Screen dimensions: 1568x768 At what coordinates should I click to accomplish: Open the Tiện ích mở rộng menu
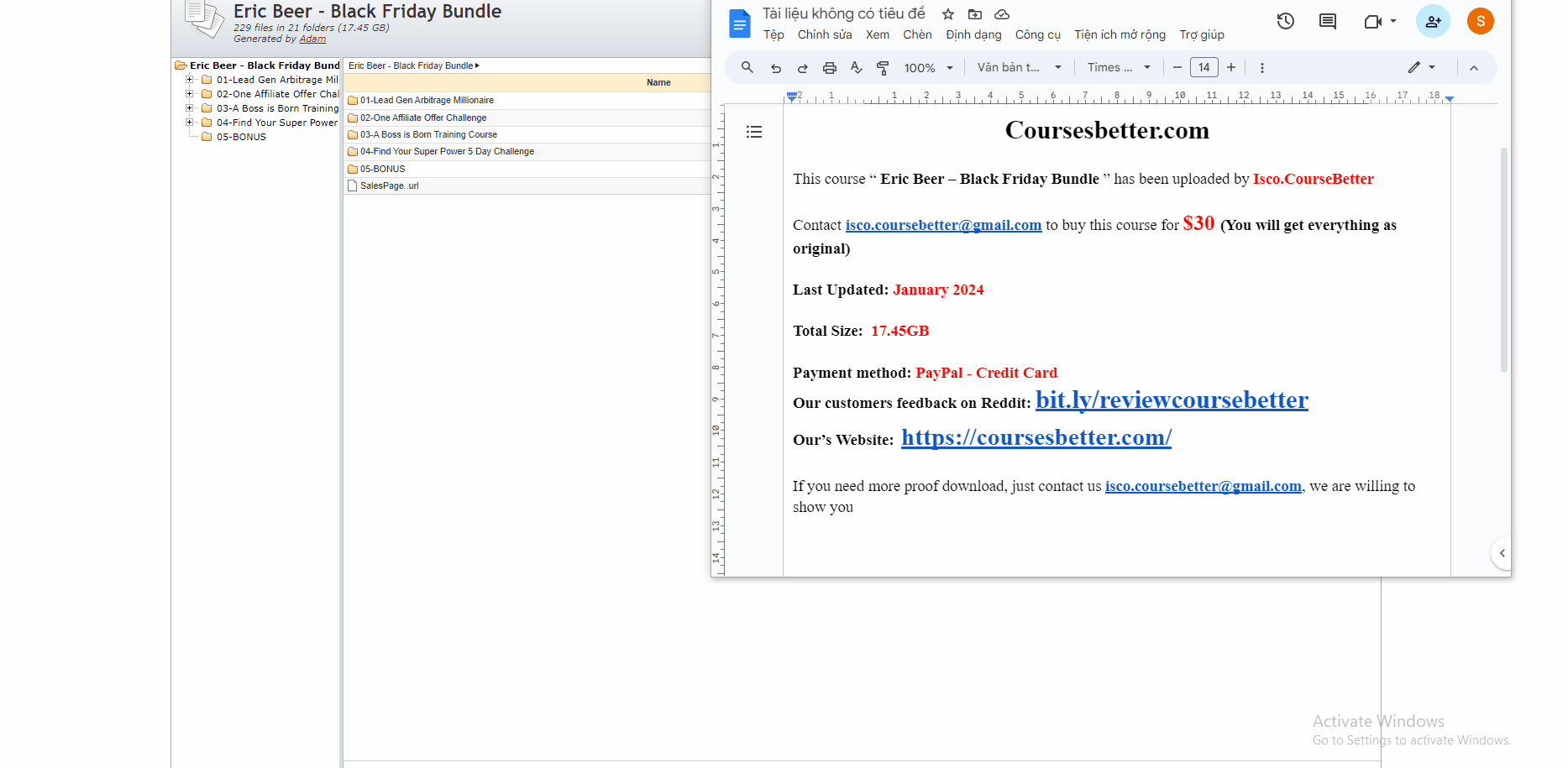tap(1120, 34)
